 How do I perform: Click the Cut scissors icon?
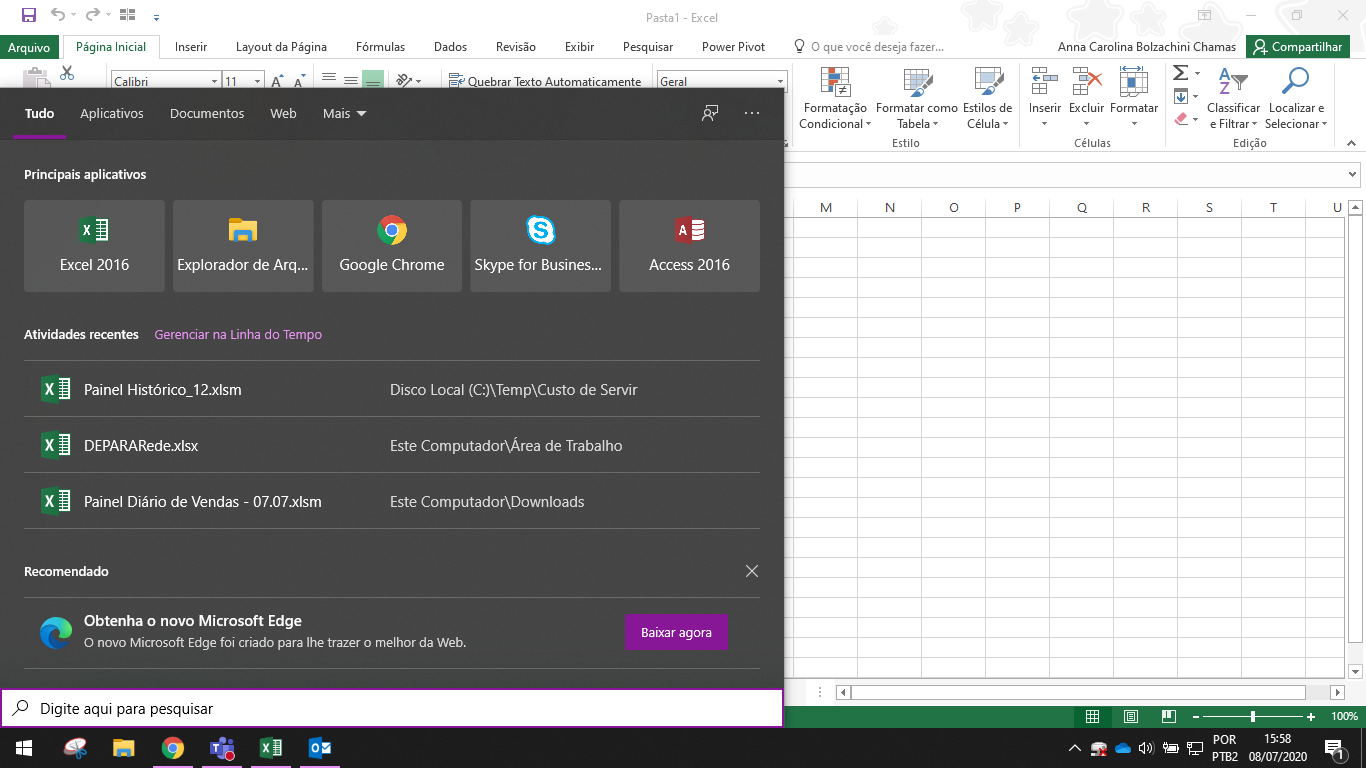coord(67,74)
